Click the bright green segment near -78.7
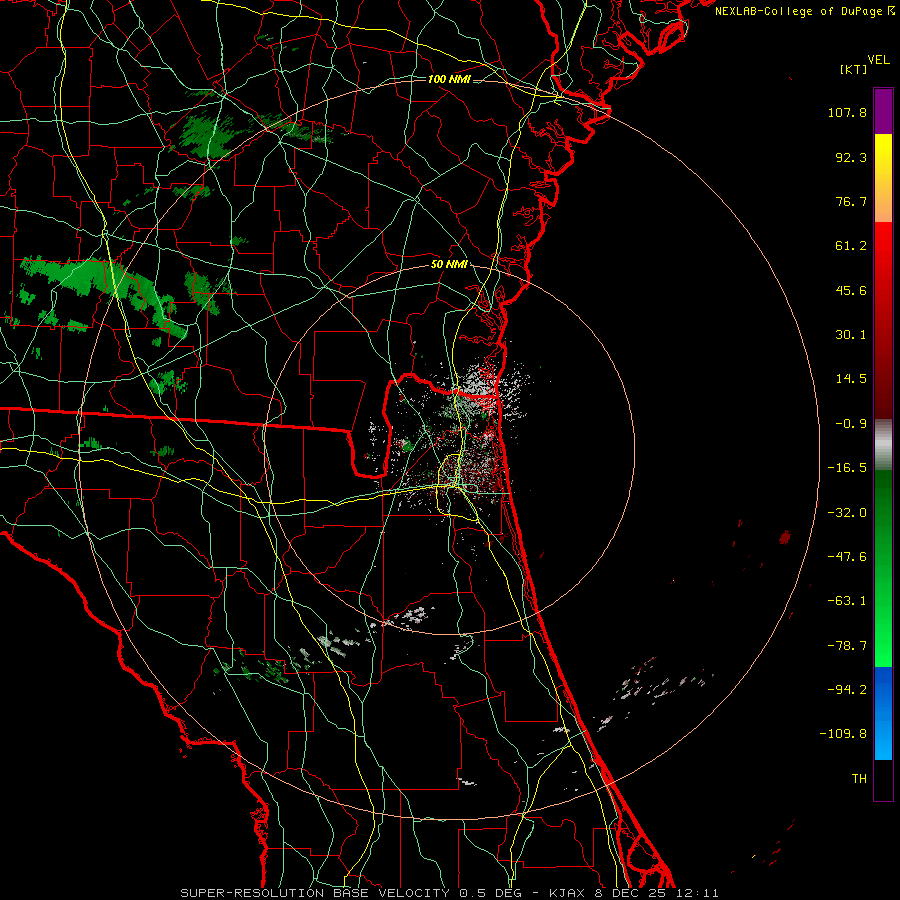Image resolution: width=900 pixels, height=900 pixels. click(883, 645)
